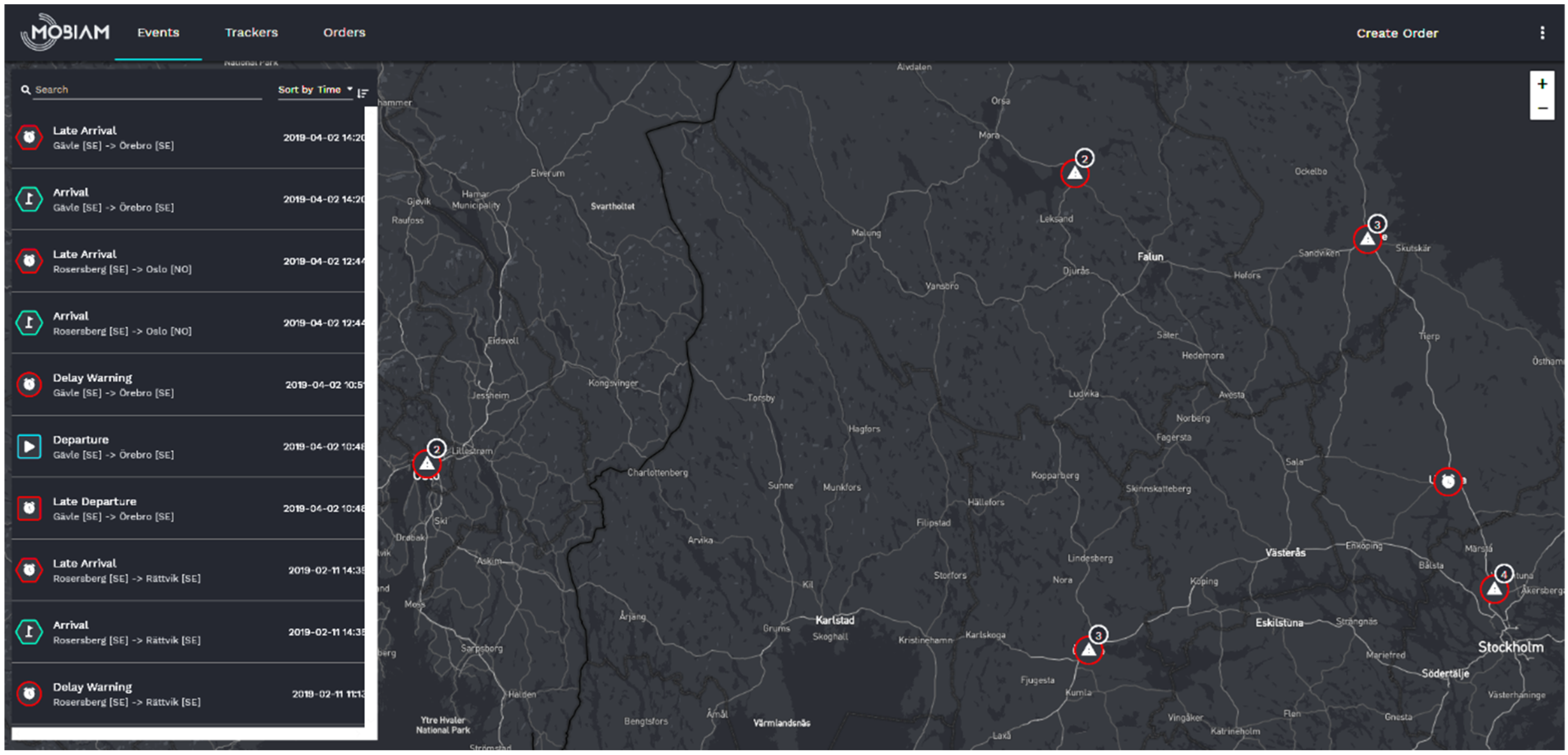Click the Search events field
1568x755 pixels.
[146, 89]
